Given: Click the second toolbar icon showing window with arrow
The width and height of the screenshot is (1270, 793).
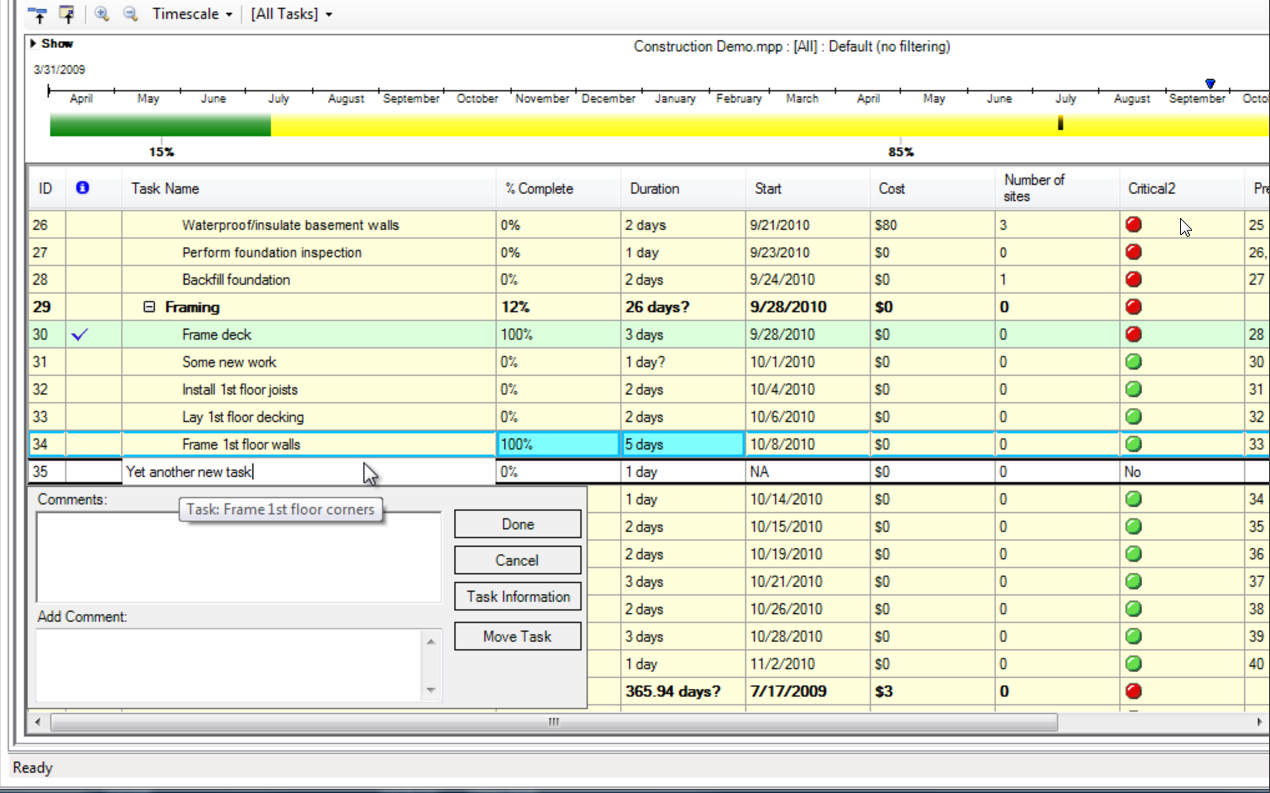Looking at the screenshot, I should click(67, 15).
